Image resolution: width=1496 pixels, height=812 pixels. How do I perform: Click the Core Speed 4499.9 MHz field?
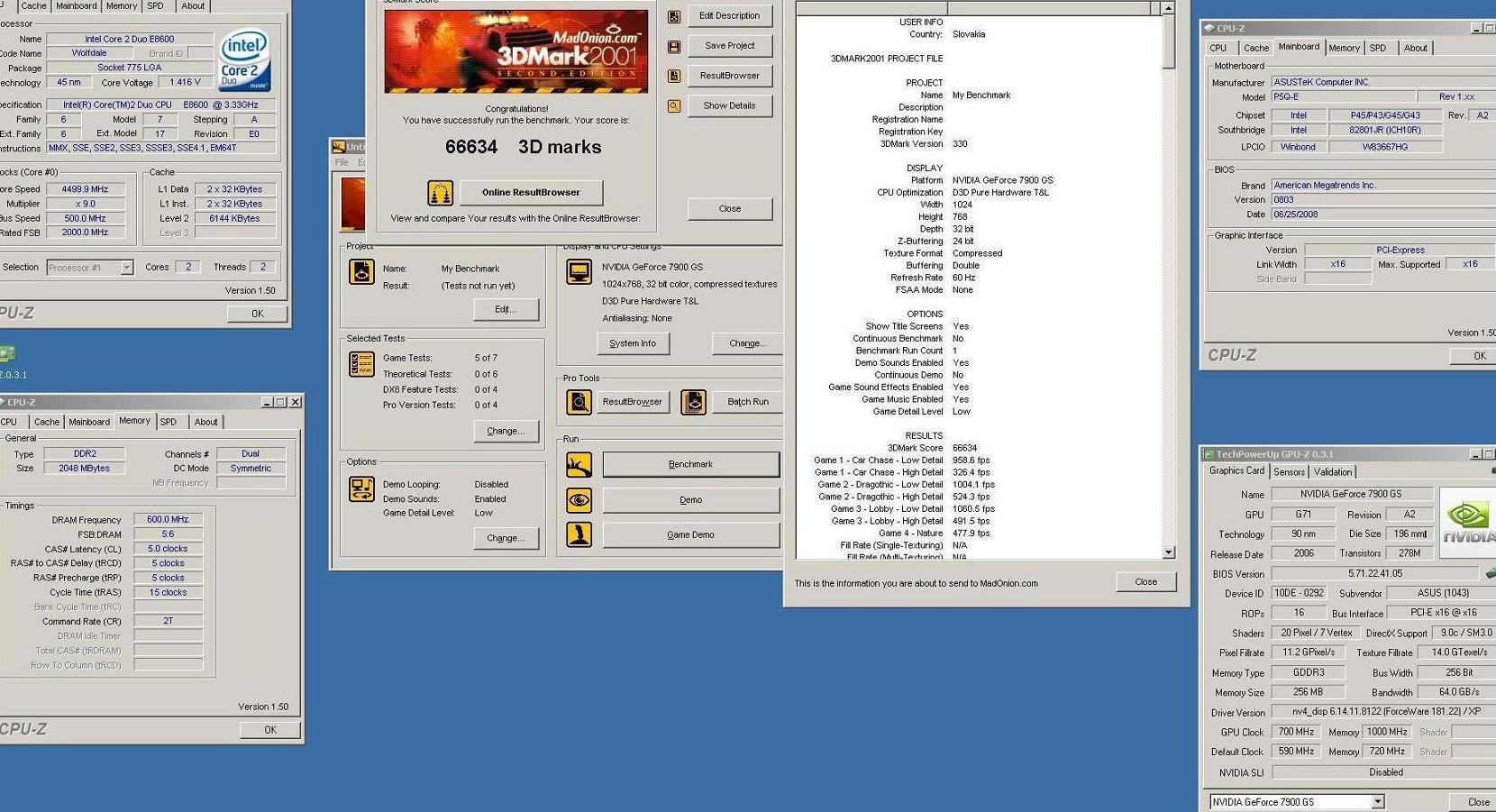(85, 189)
